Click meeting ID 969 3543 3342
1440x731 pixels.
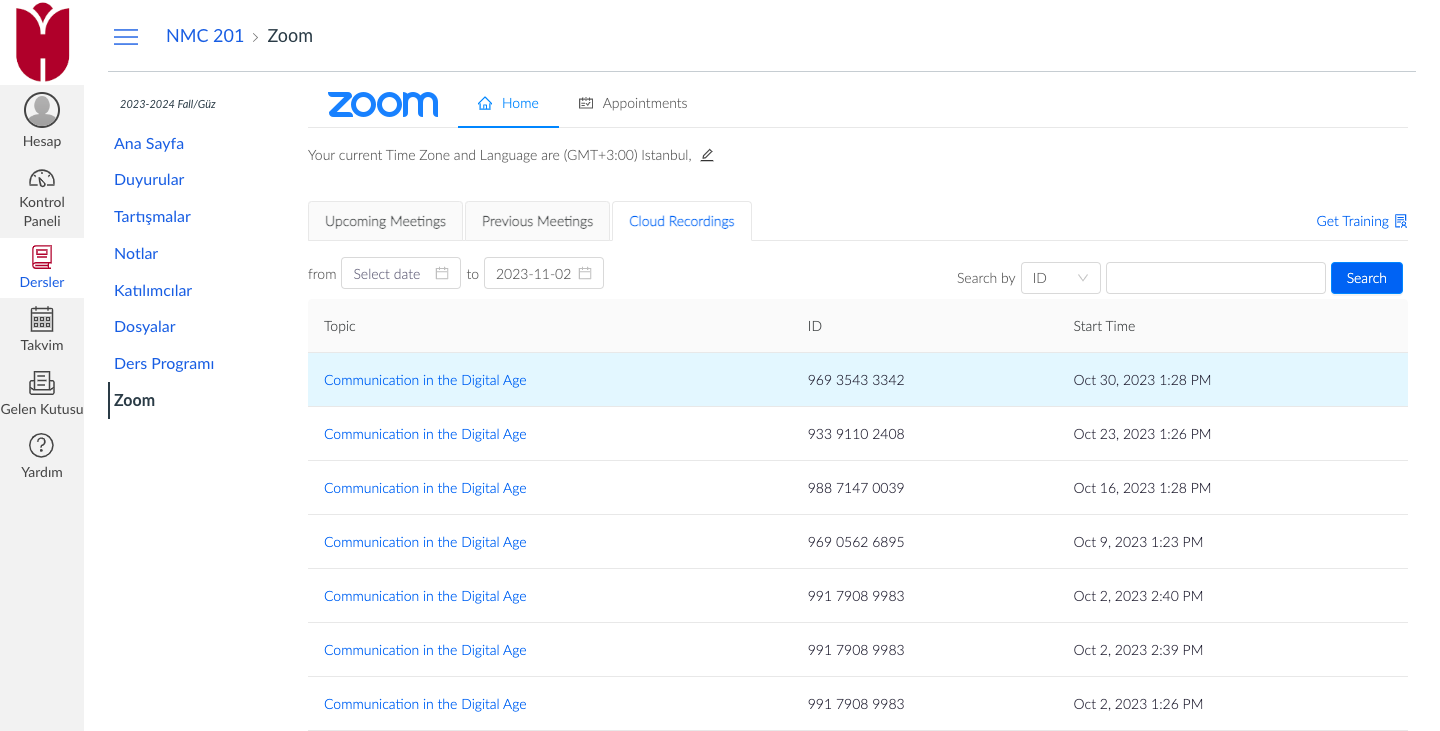[x=856, y=380]
